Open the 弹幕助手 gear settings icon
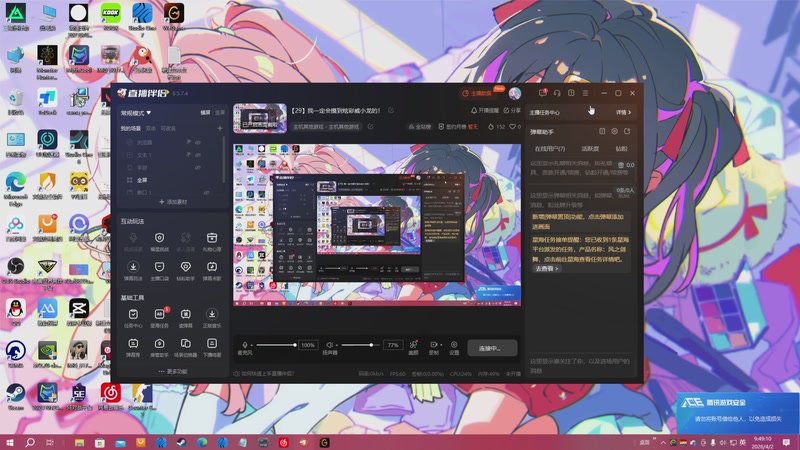The image size is (800, 450). [x=614, y=132]
